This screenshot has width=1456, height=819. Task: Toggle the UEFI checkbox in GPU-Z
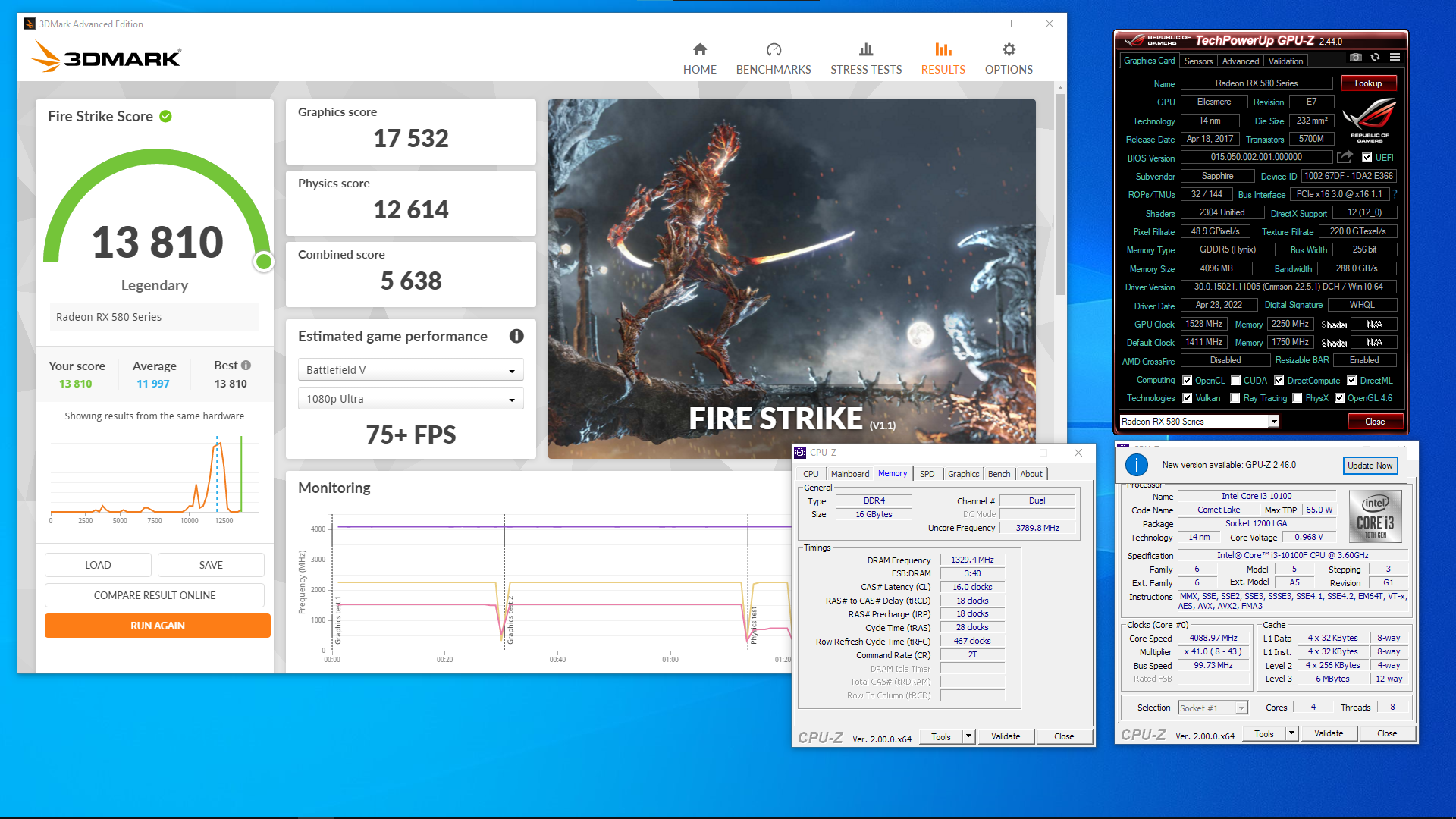[1367, 158]
